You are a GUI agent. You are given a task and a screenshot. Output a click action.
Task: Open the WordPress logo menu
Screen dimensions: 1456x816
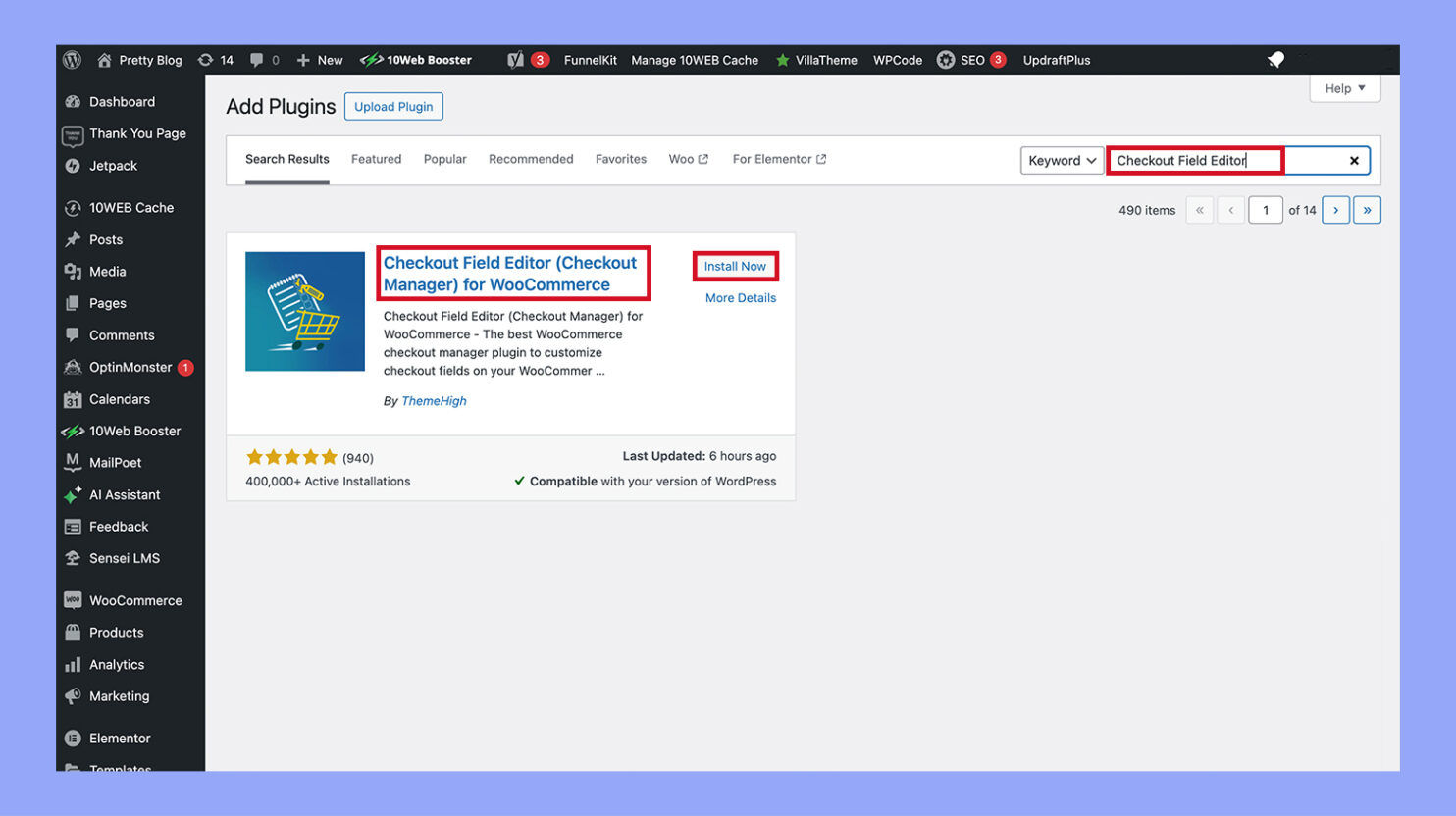pos(72,60)
